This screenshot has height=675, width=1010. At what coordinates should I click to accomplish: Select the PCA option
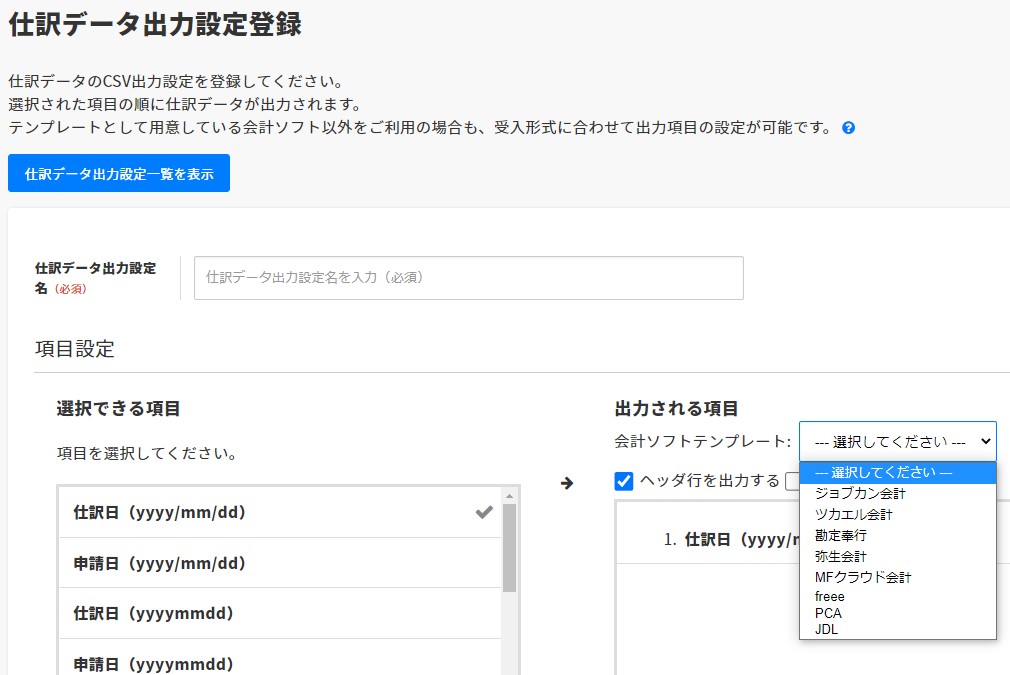coord(828,613)
